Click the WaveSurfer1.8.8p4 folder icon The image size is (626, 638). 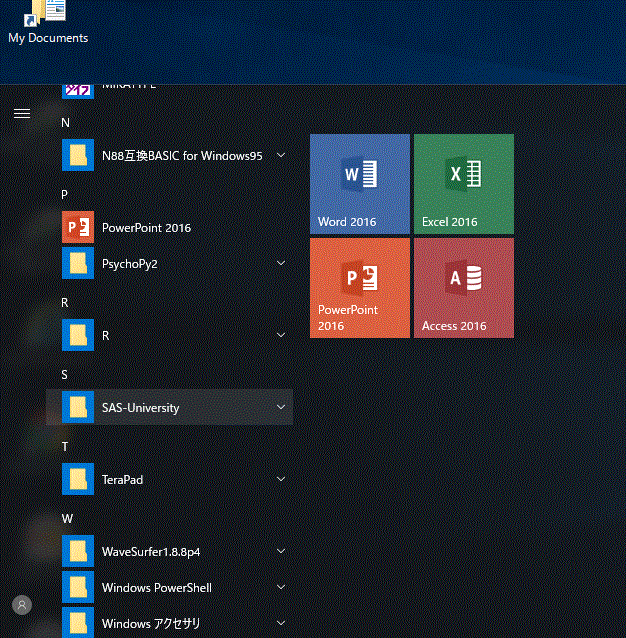tap(78, 551)
